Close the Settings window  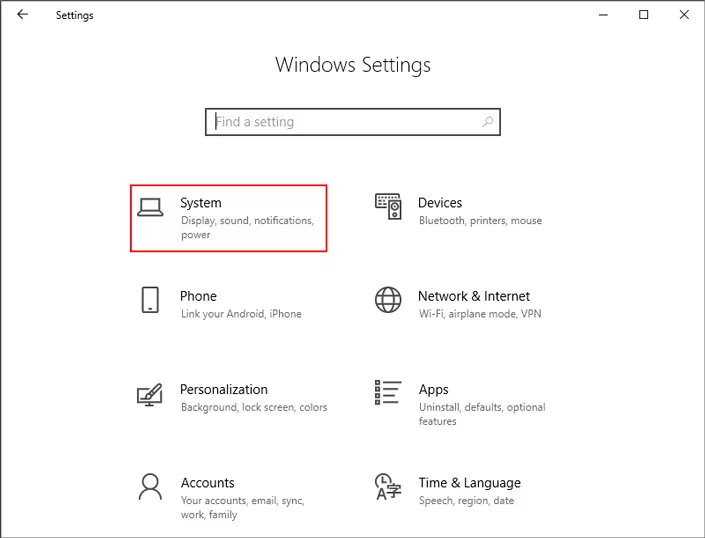(x=684, y=15)
